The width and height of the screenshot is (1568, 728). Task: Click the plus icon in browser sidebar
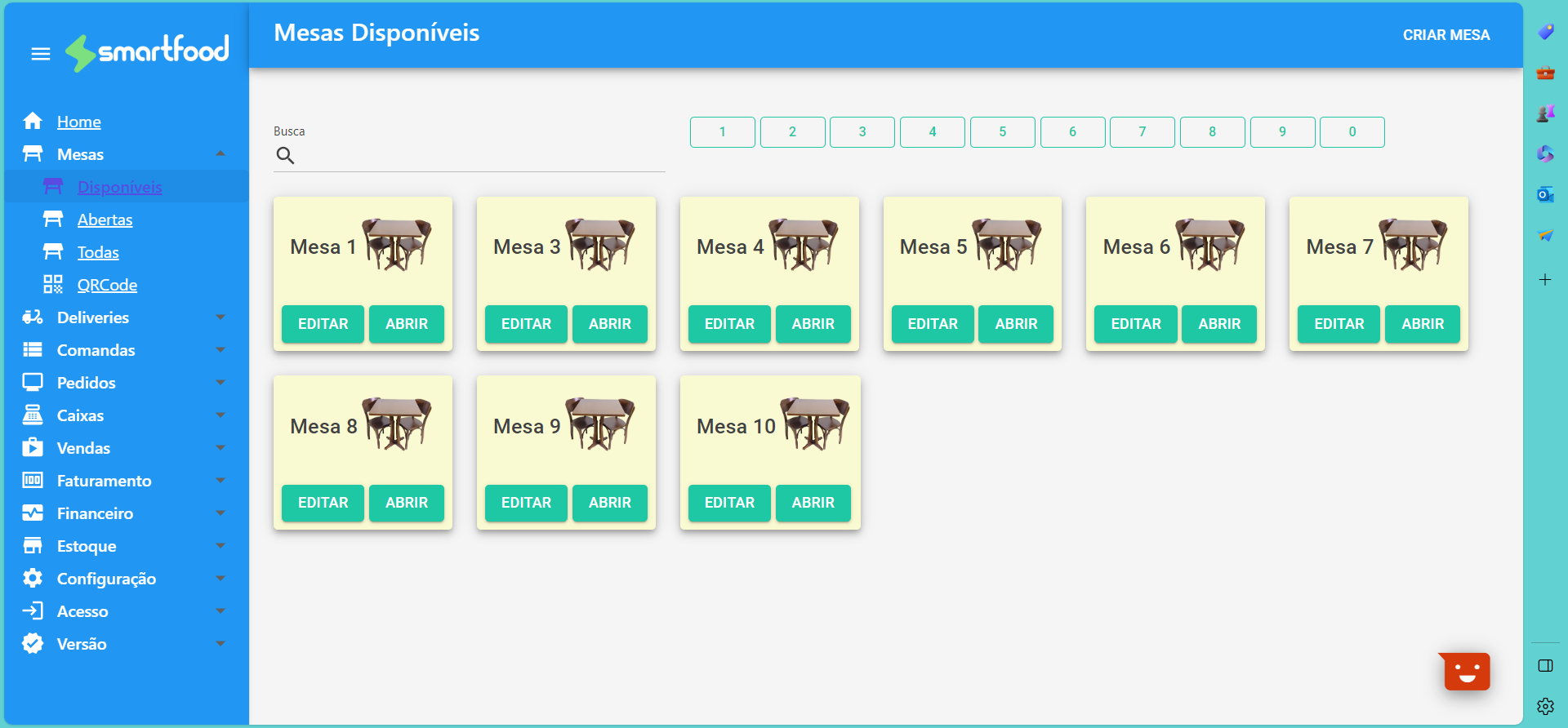(1545, 280)
